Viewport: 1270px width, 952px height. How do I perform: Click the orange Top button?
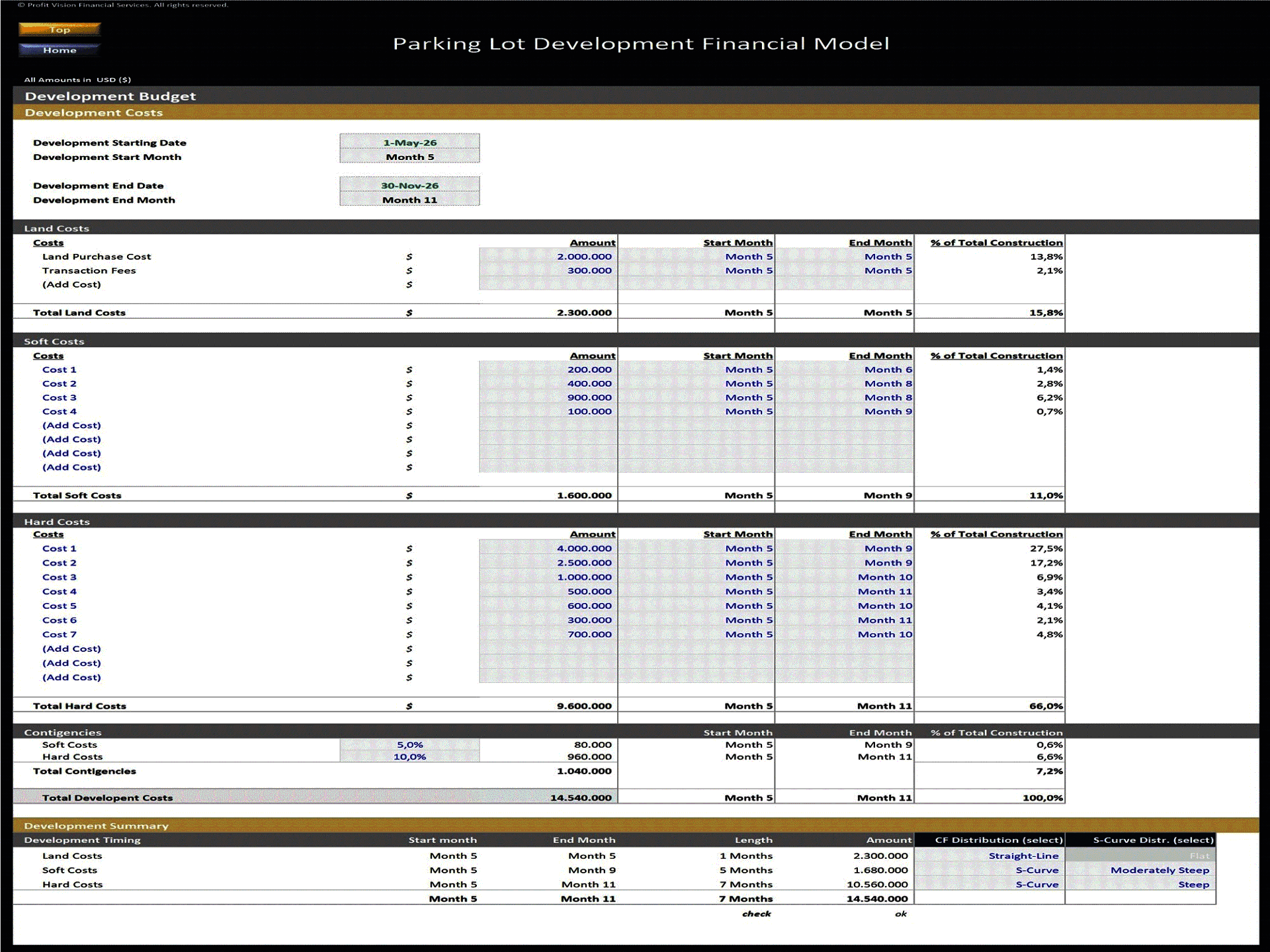click(x=60, y=29)
